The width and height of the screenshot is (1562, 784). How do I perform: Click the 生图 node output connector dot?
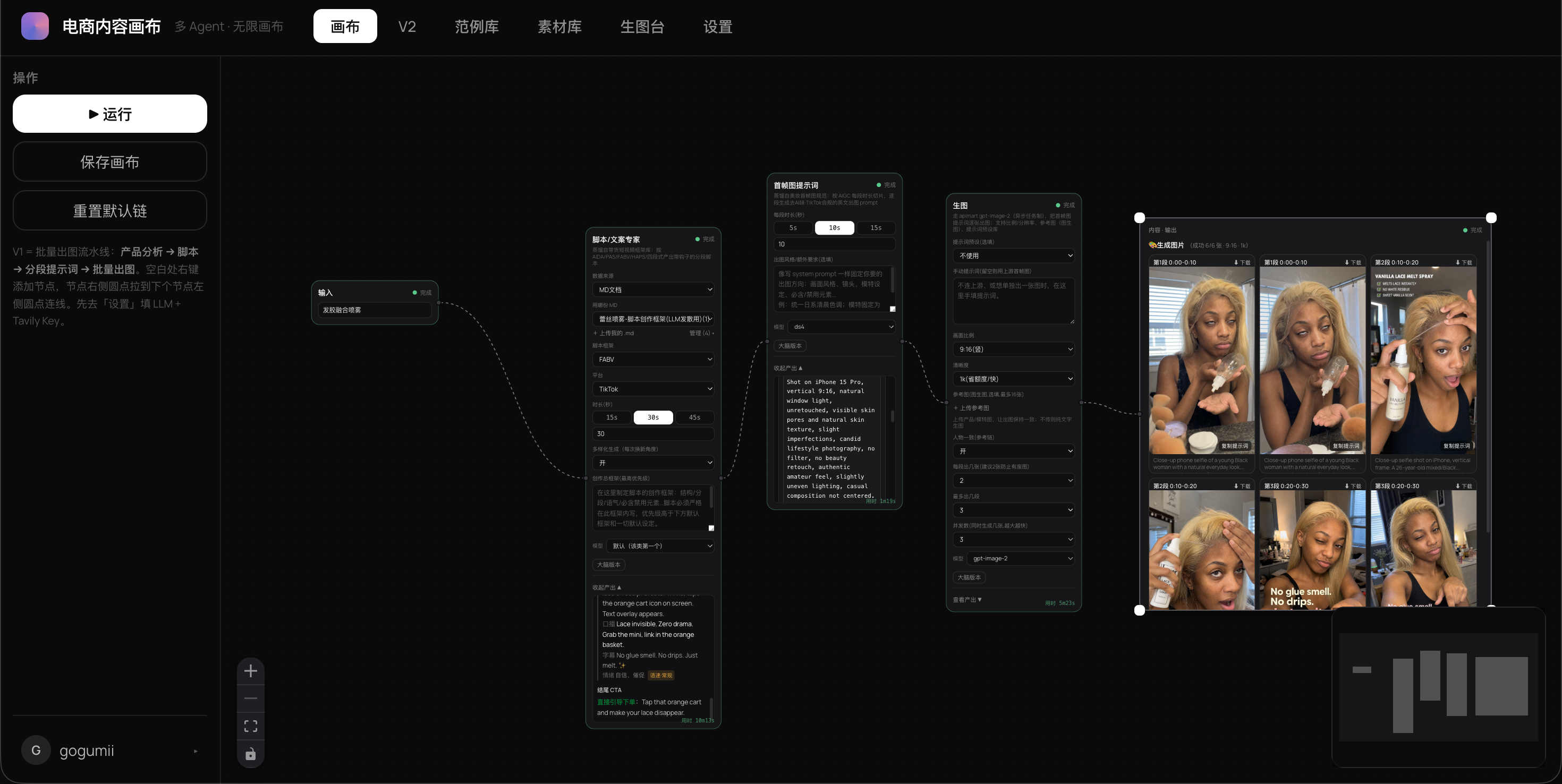(x=1081, y=402)
